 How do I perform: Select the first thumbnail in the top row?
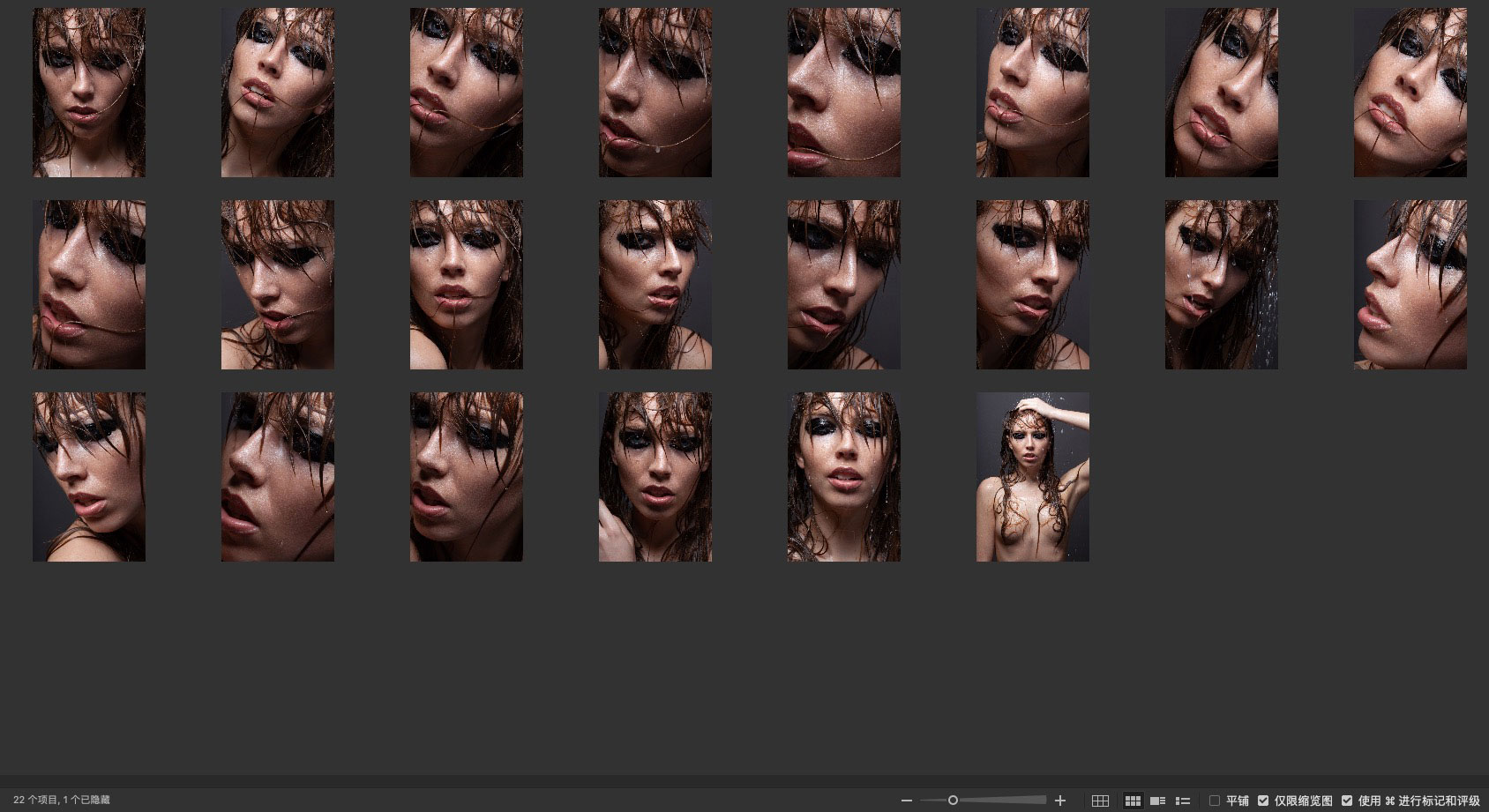[x=89, y=93]
